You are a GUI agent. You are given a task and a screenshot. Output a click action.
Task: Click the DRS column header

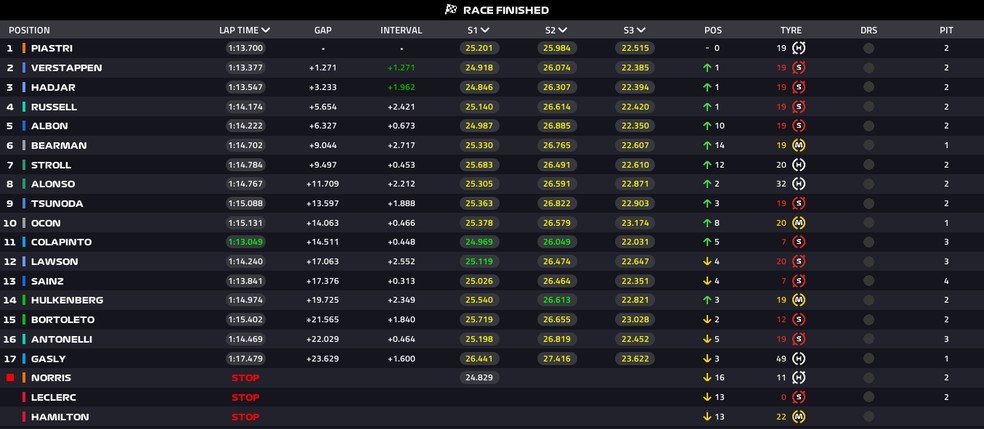pyautogui.click(x=869, y=30)
